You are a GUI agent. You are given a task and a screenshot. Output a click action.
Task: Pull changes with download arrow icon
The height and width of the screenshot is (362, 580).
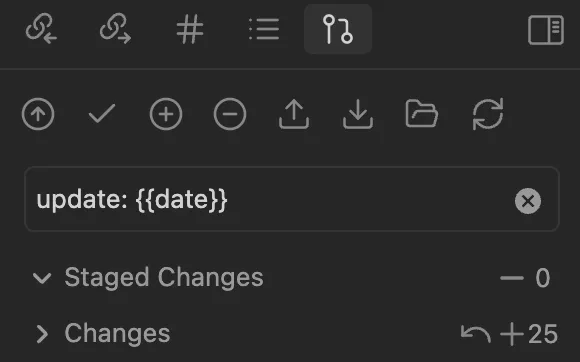[358, 114]
